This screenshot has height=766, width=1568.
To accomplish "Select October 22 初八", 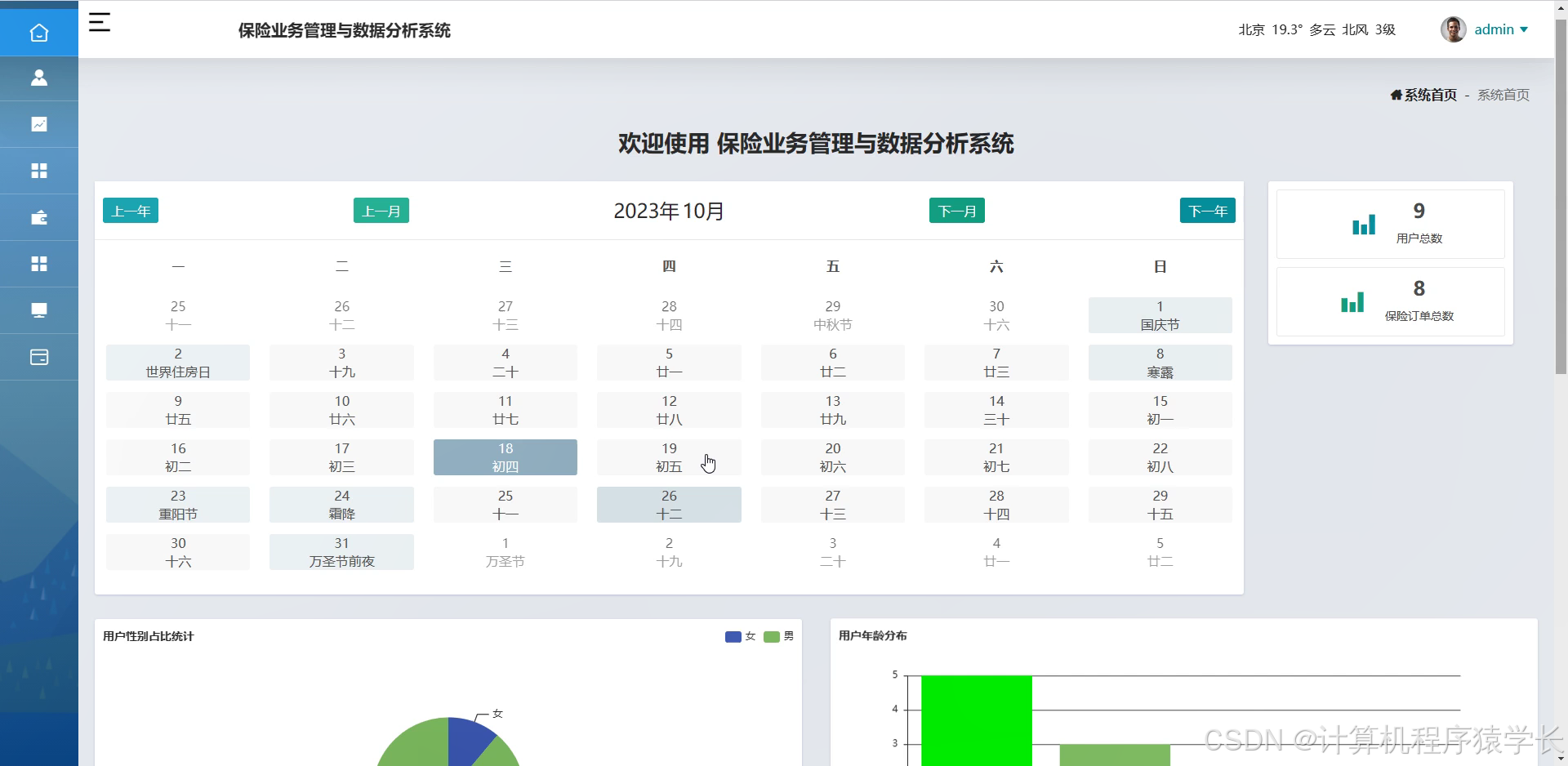I will click(1160, 457).
